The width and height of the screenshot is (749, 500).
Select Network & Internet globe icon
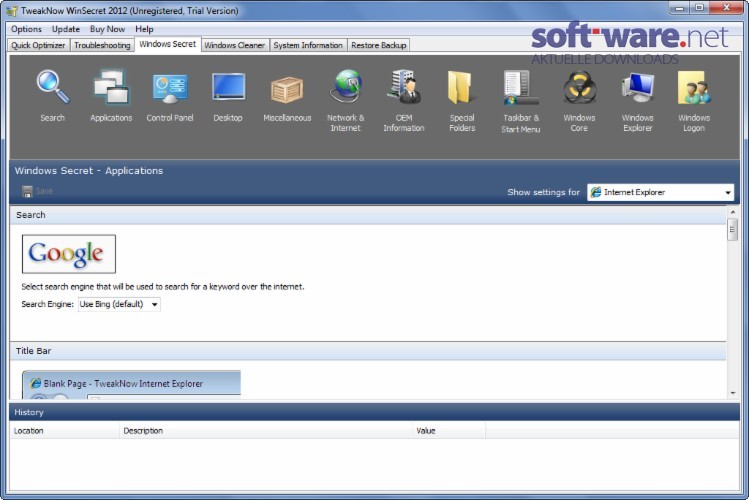point(346,86)
